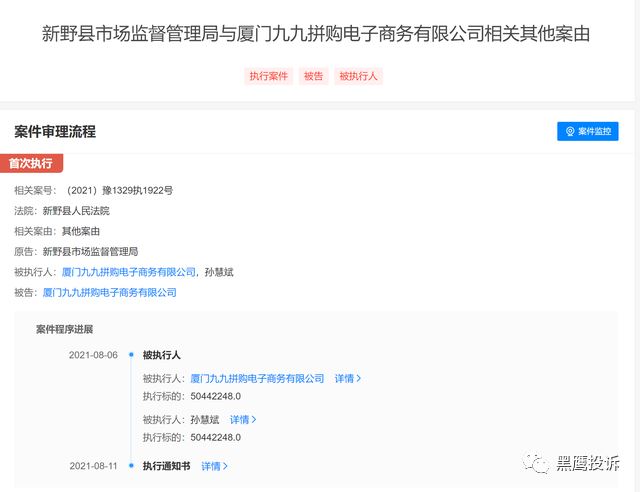Click the 2021-08-06 timeline dot
The image size is (640, 492).
click(131, 355)
